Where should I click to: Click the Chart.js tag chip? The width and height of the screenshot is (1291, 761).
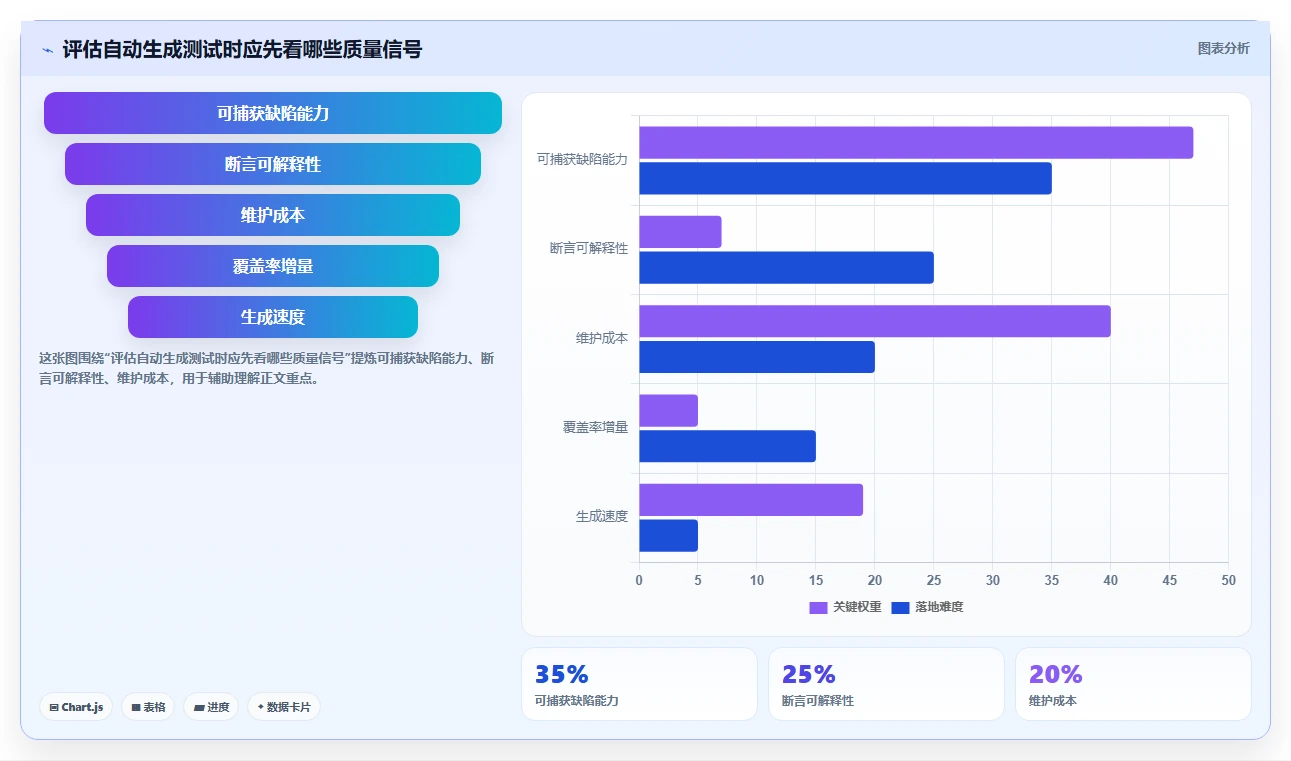(x=77, y=707)
